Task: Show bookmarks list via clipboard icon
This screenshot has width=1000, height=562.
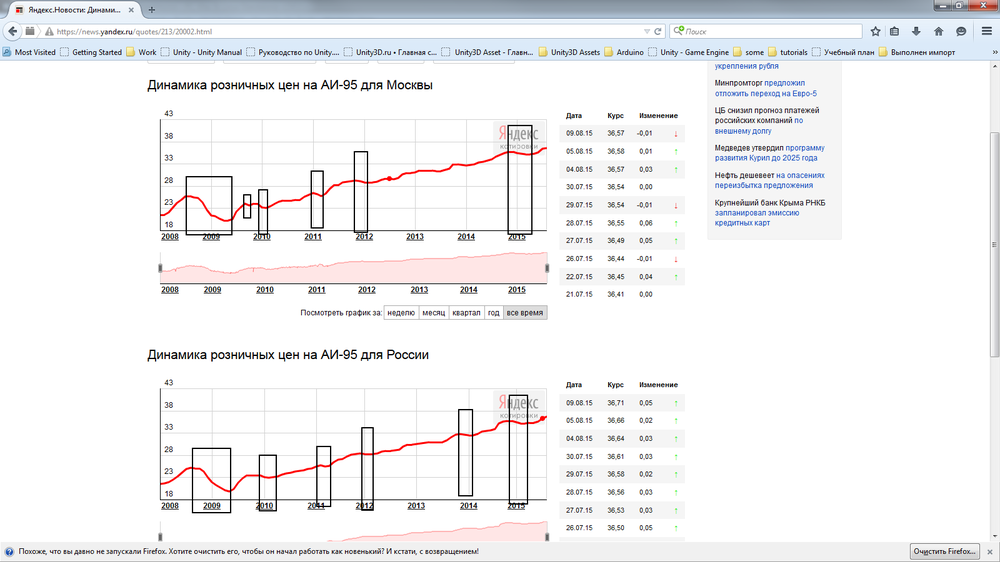Action: [x=895, y=31]
